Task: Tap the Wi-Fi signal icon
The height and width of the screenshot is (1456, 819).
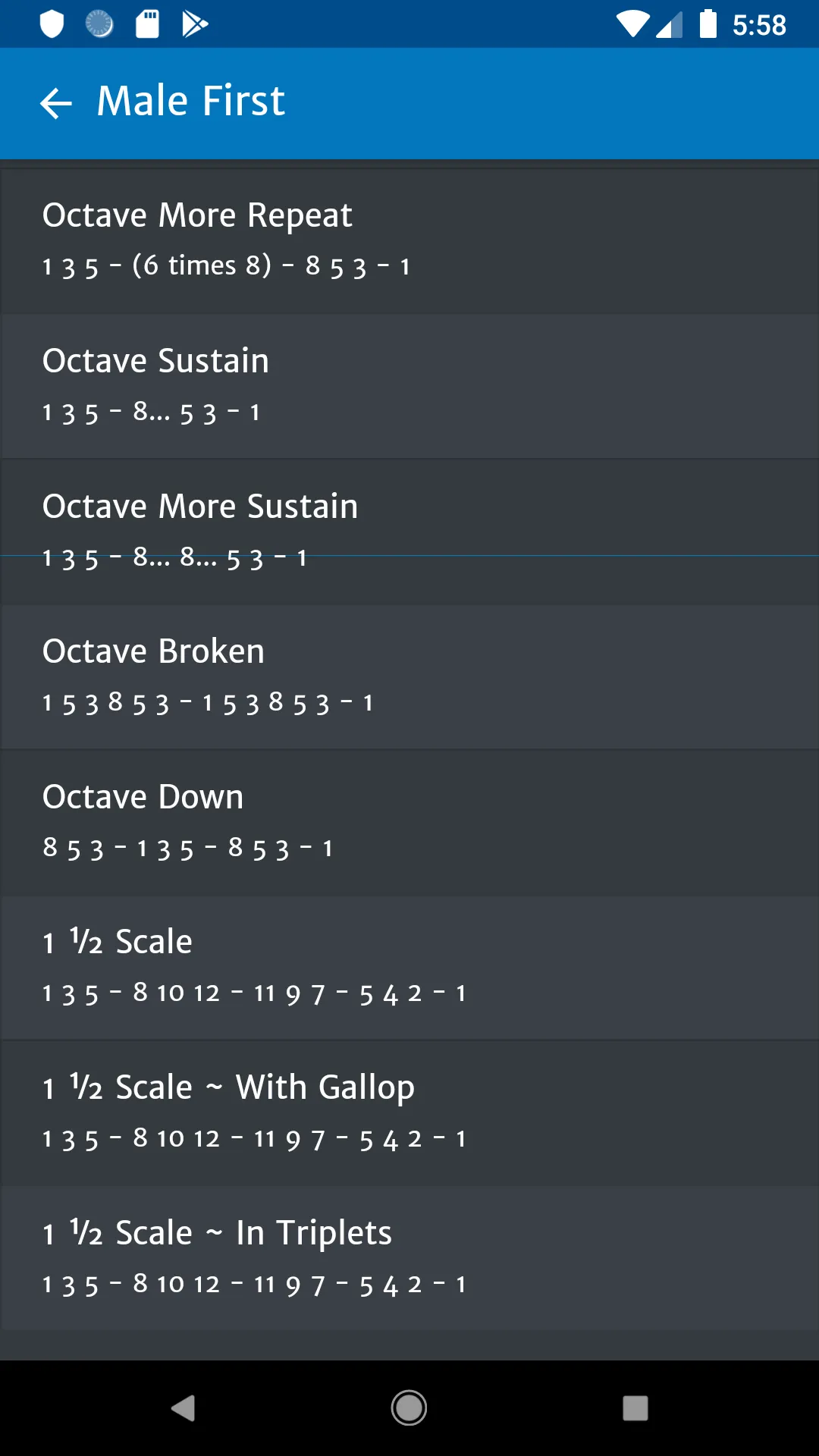Action: (x=632, y=24)
